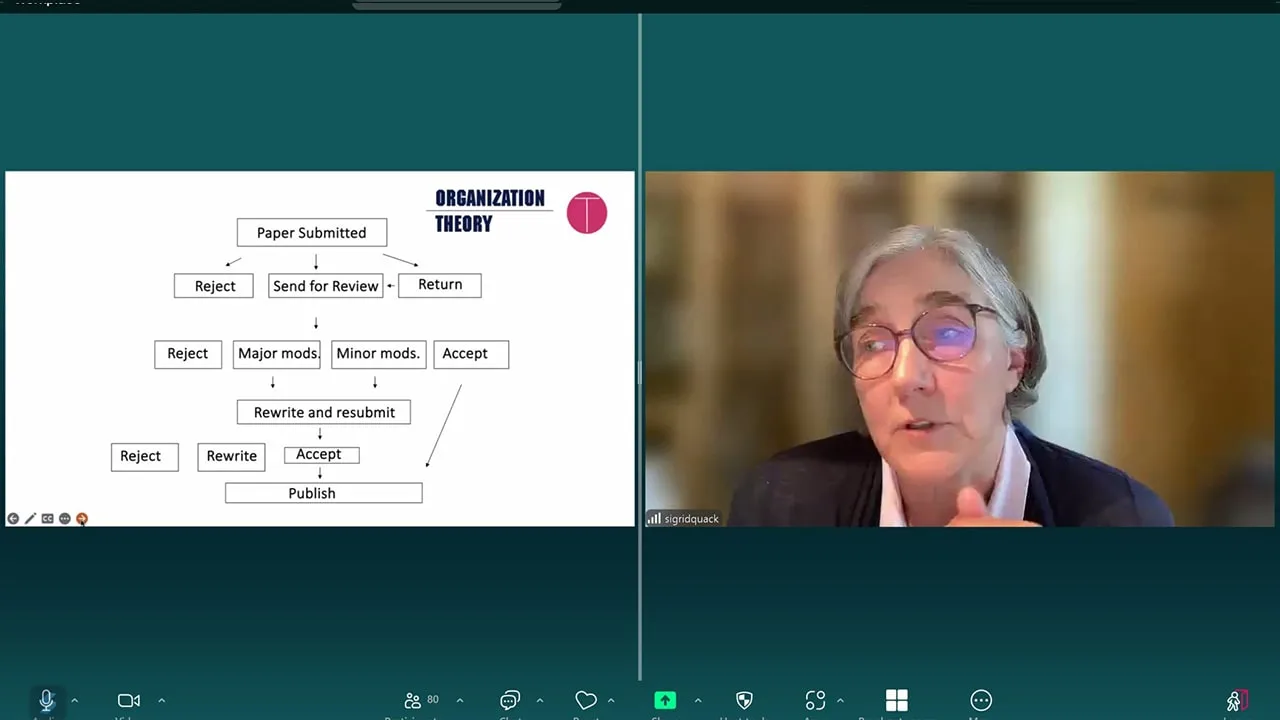
Task: Open the Reactions heart menu
Action: 586,701
